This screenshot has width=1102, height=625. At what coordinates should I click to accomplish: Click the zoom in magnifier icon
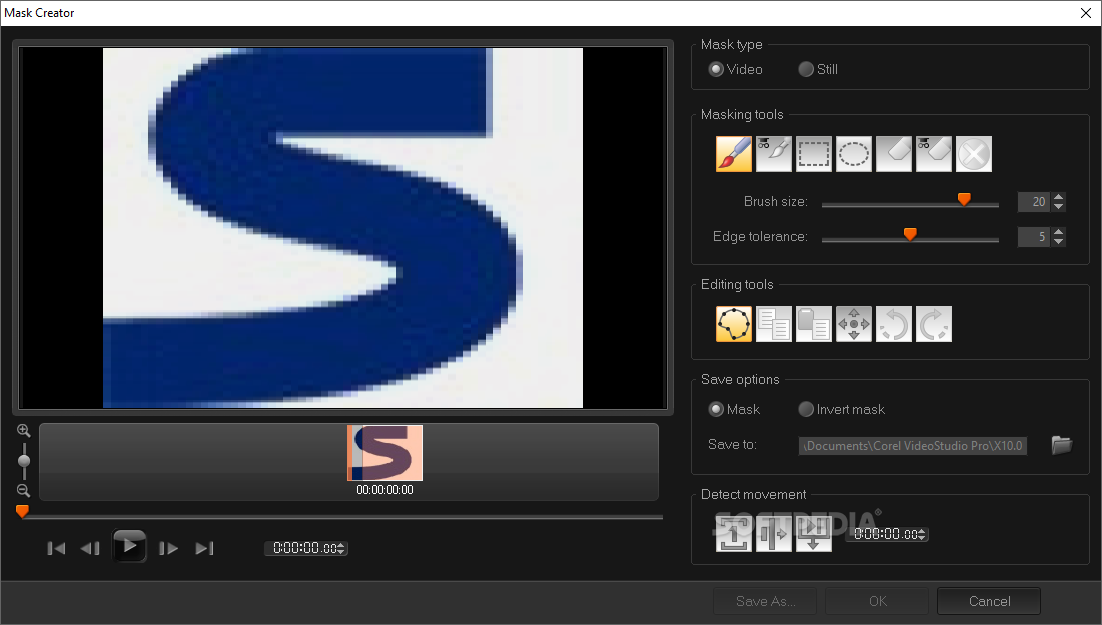pyautogui.click(x=23, y=430)
